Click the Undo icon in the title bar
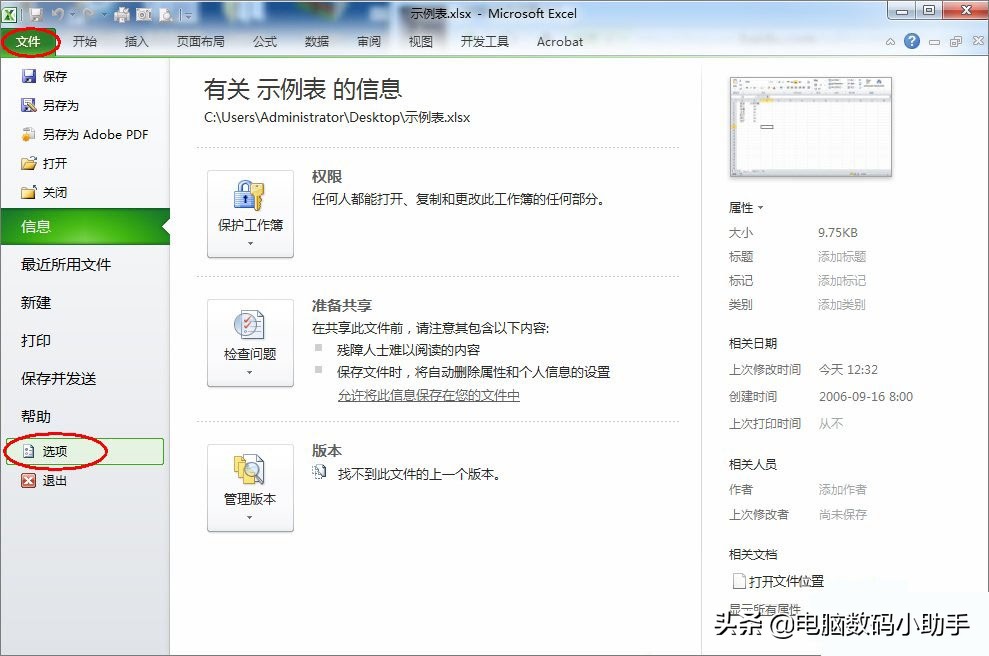Viewport: 989px width, 656px height. coord(58,13)
